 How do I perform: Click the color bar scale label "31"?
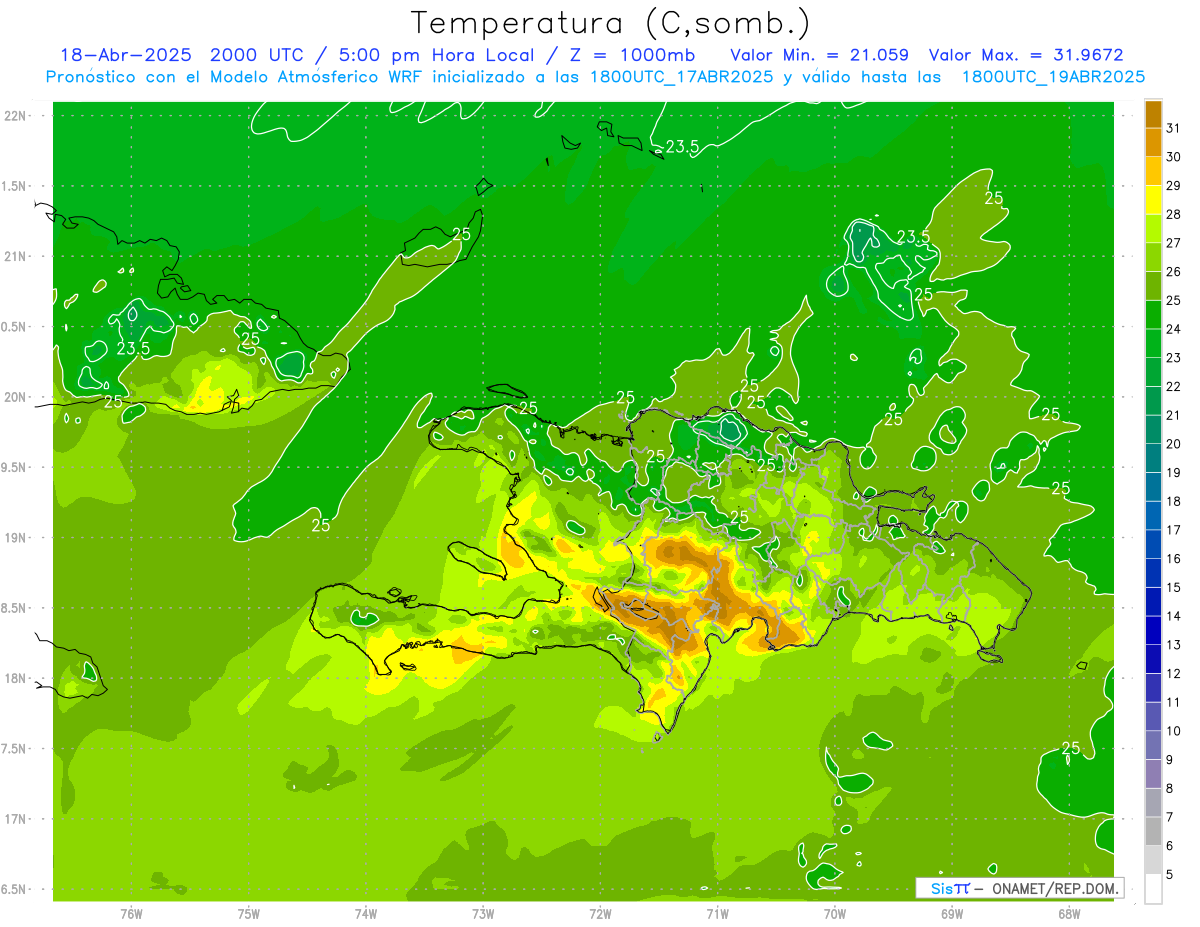coord(1173,128)
